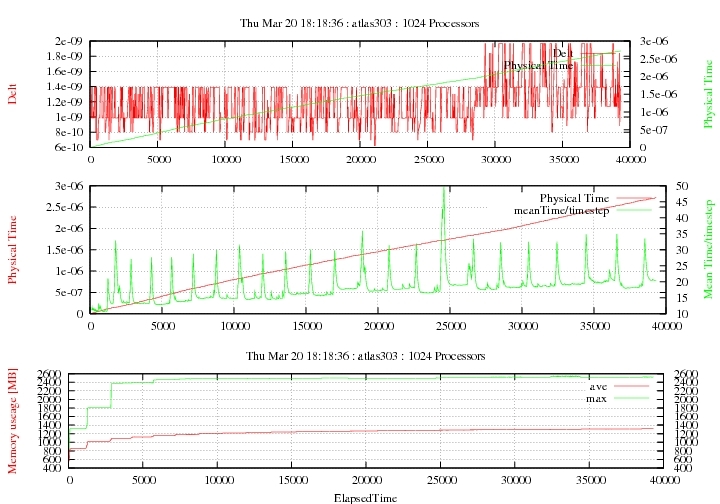Click the '6e-10' tick label

tap(68, 147)
